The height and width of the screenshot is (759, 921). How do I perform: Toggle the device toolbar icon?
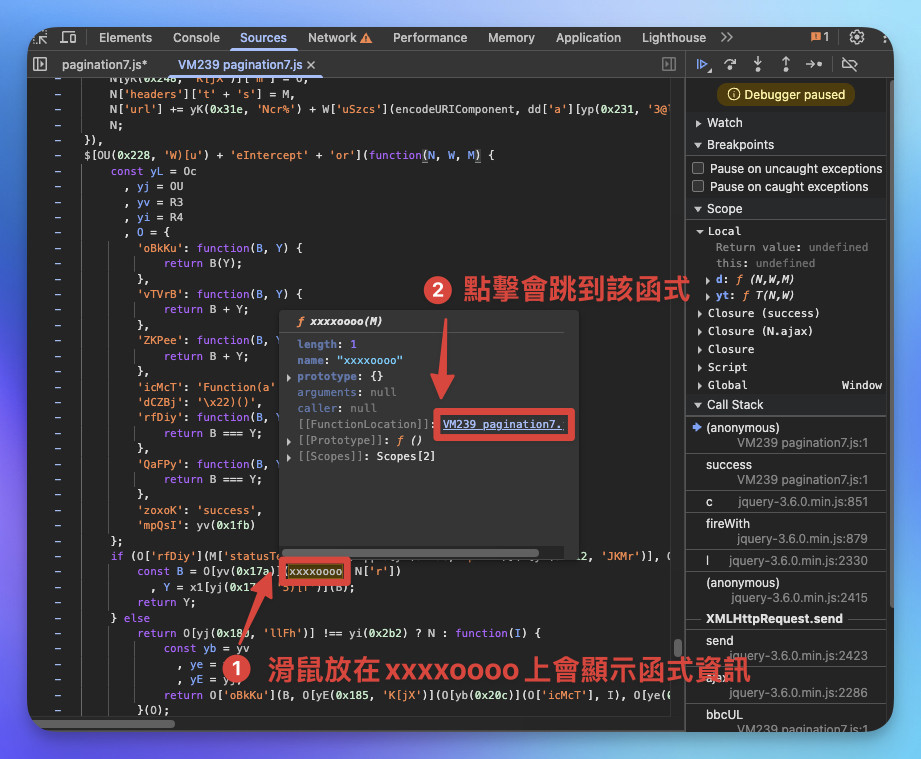[68, 38]
